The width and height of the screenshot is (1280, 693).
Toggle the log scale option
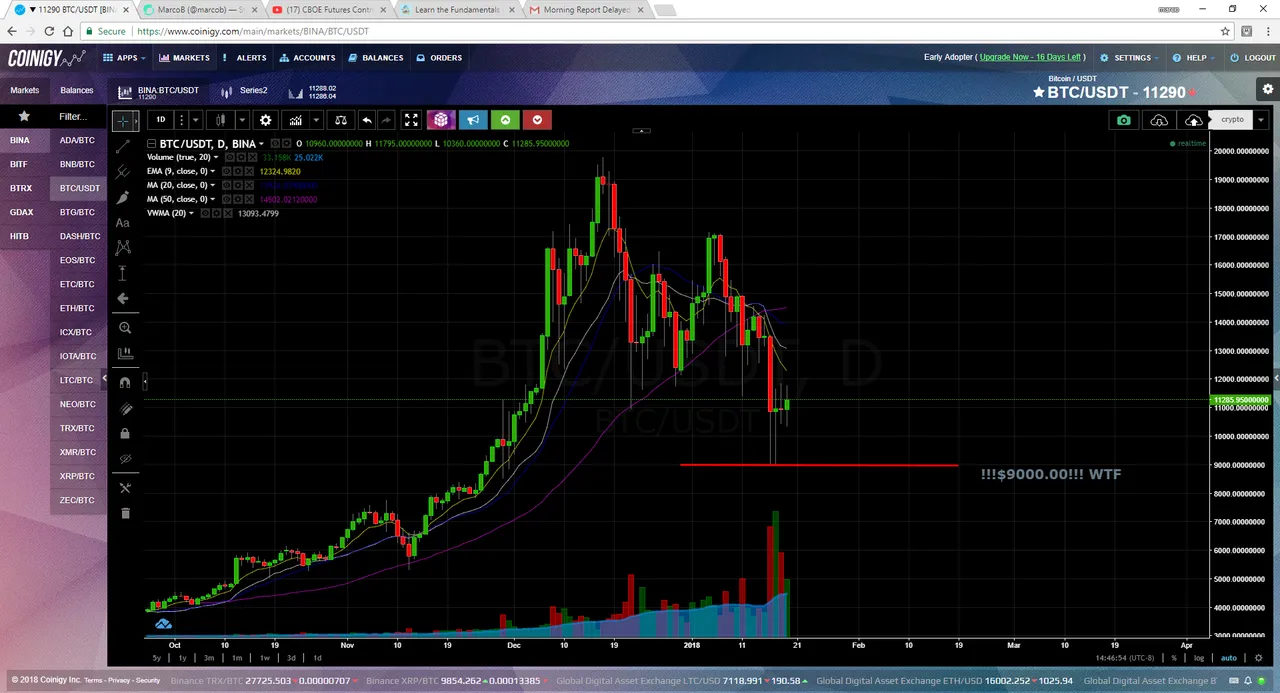(x=1199, y=658)
